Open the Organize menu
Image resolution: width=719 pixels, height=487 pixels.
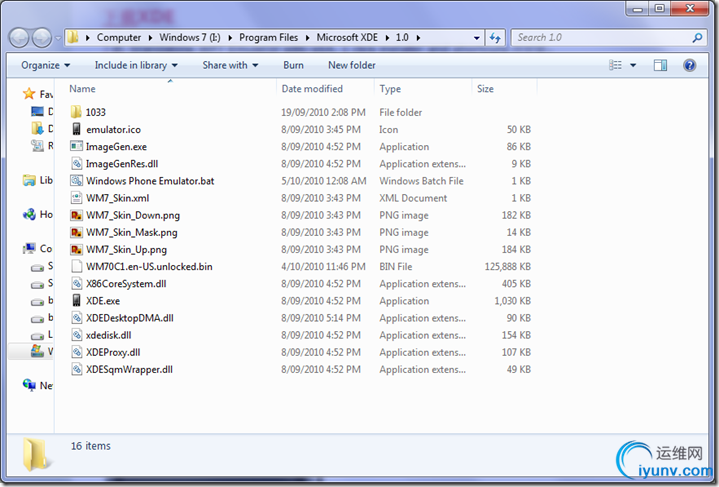point(45,65)
